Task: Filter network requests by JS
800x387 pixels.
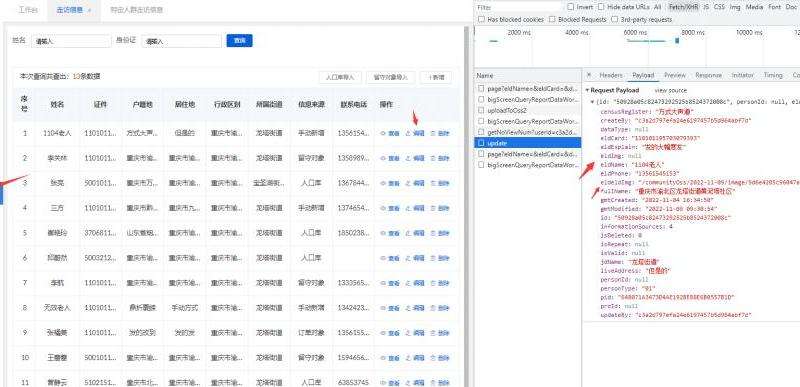Action: [706, 7]
